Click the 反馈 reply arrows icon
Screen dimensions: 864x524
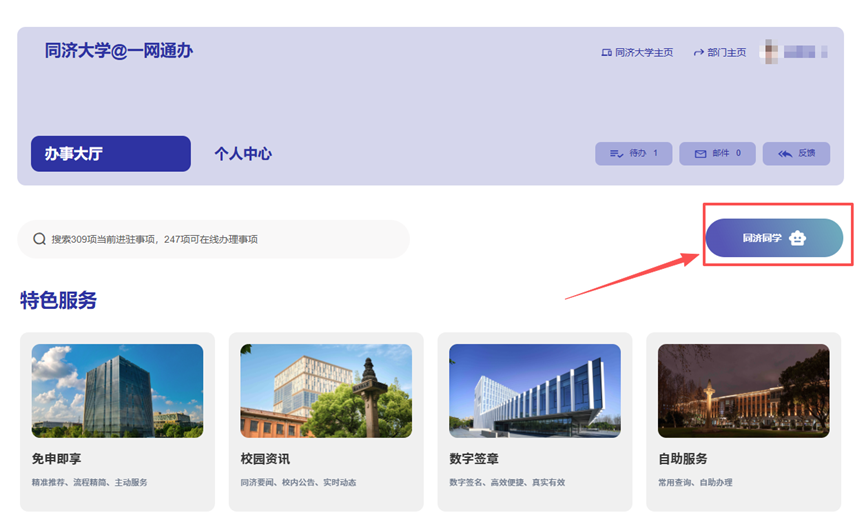point(785,154)
